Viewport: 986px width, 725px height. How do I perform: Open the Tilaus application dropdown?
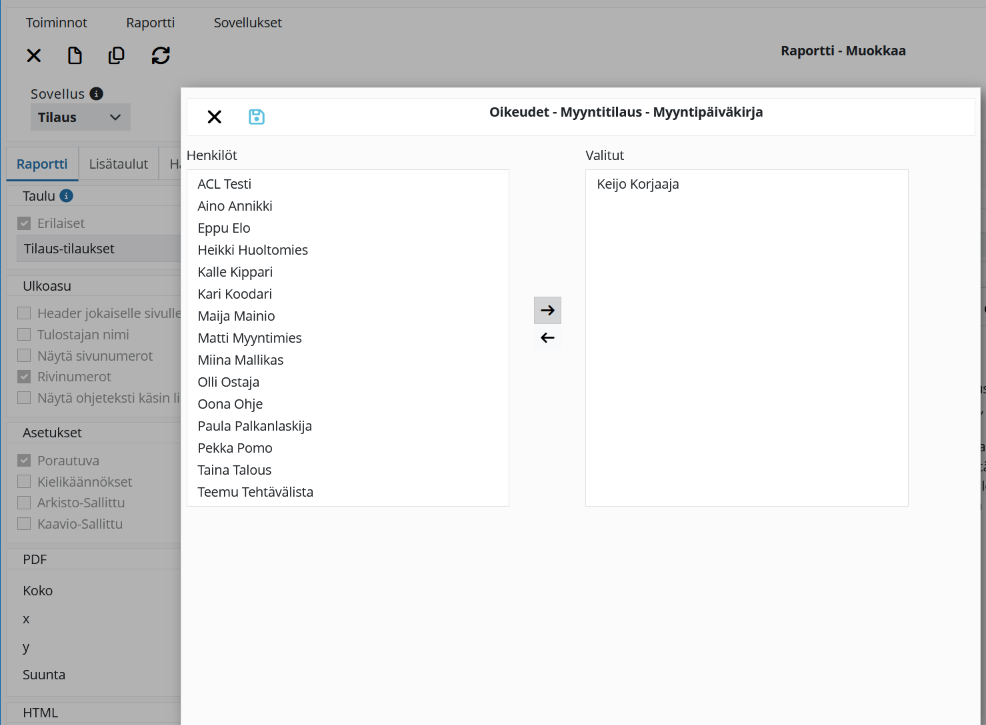(x=80, y=118)
